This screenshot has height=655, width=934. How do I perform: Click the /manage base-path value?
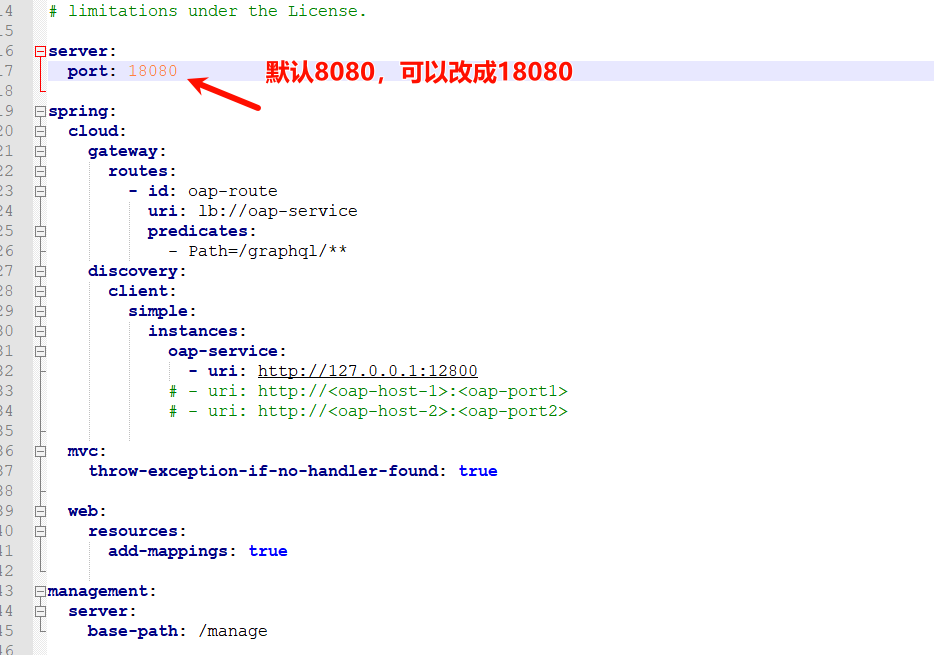pyautogui.click(x=232, y=631)
